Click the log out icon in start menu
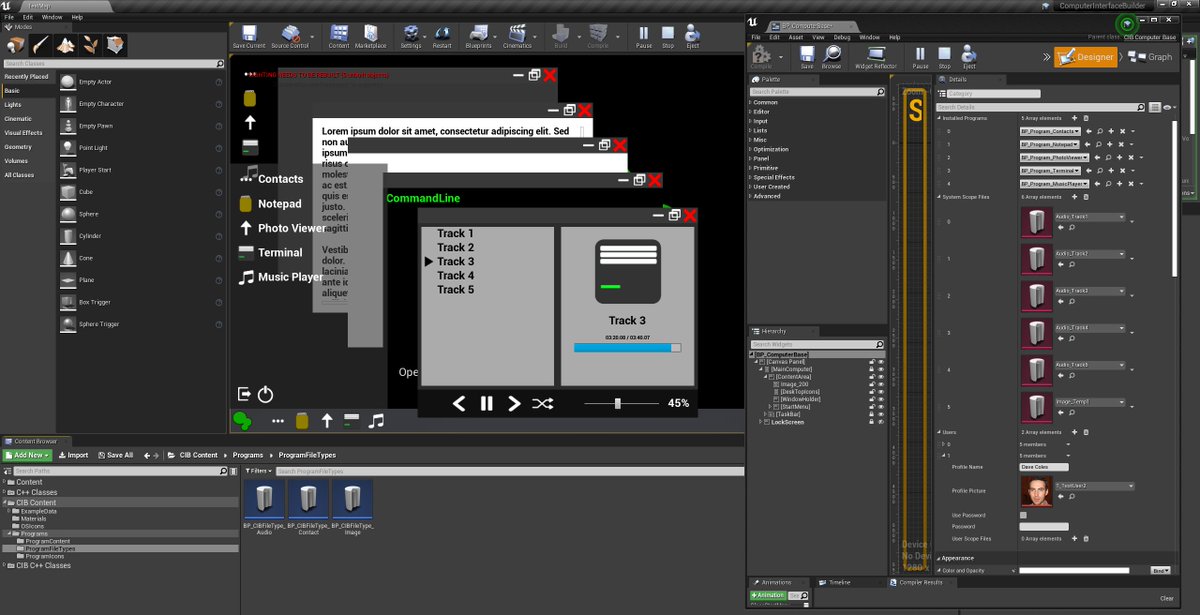This screenshot has height=615, width=1200. tap(244, 394)
